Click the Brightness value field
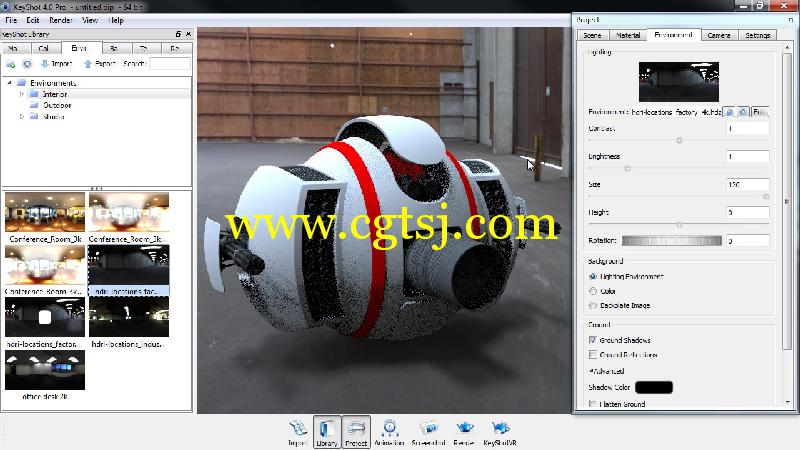800x450 pixels. 747,156
